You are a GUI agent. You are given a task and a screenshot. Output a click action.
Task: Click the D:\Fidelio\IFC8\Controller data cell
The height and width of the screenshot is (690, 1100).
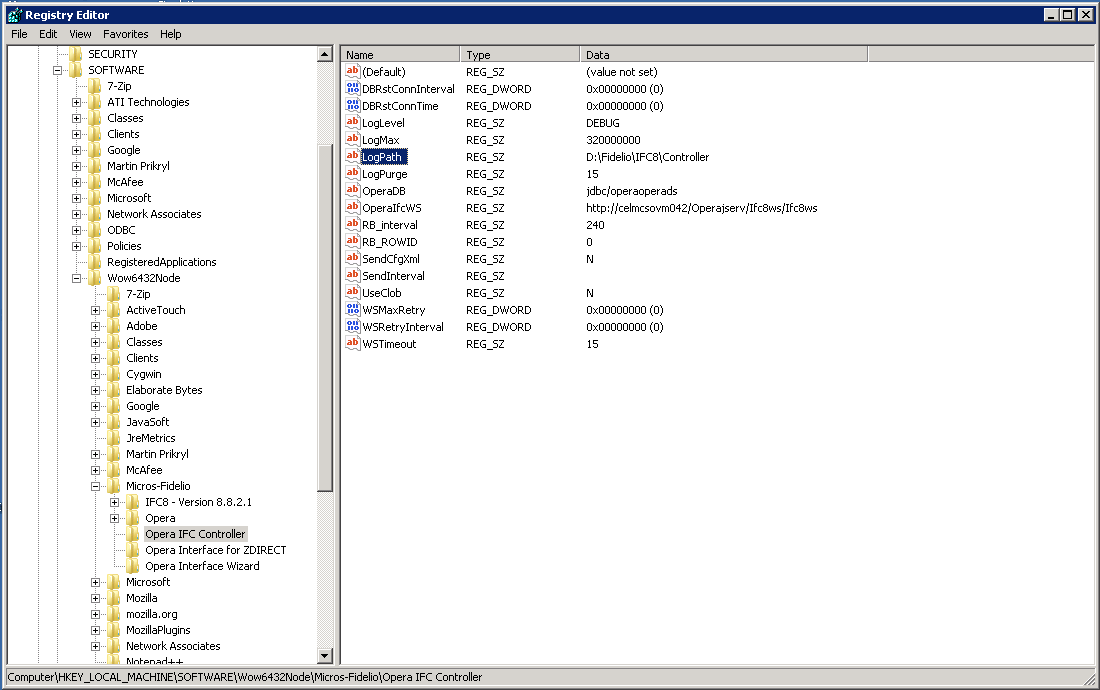(x=648, y=156)
